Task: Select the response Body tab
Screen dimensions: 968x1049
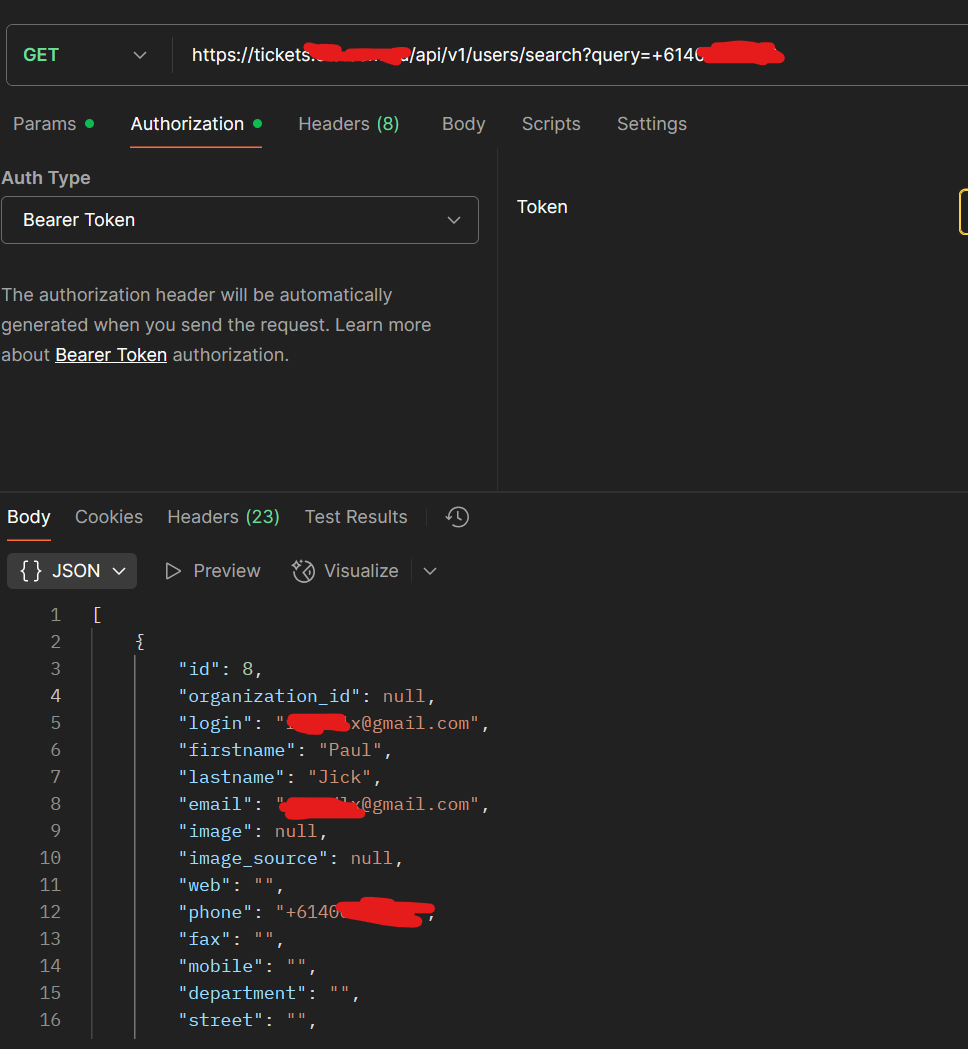Action: click(29, 517)
